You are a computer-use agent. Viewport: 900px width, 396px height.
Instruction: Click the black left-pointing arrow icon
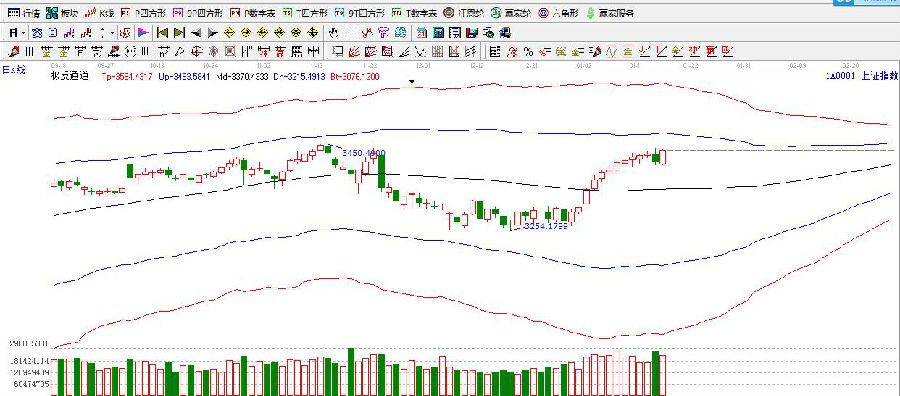tap(196, 33)
